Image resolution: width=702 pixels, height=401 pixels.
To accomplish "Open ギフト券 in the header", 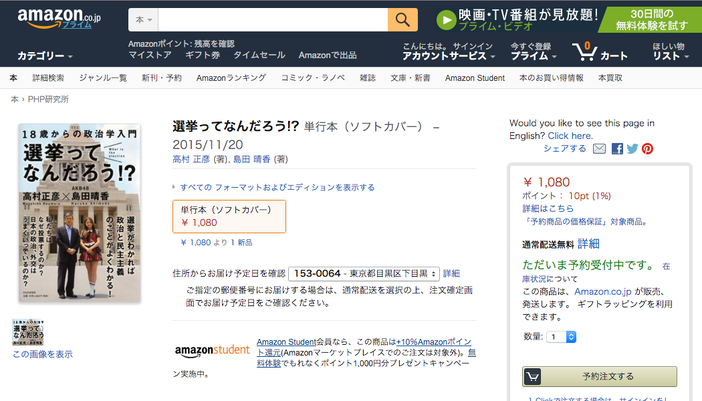I will [203, 55].
